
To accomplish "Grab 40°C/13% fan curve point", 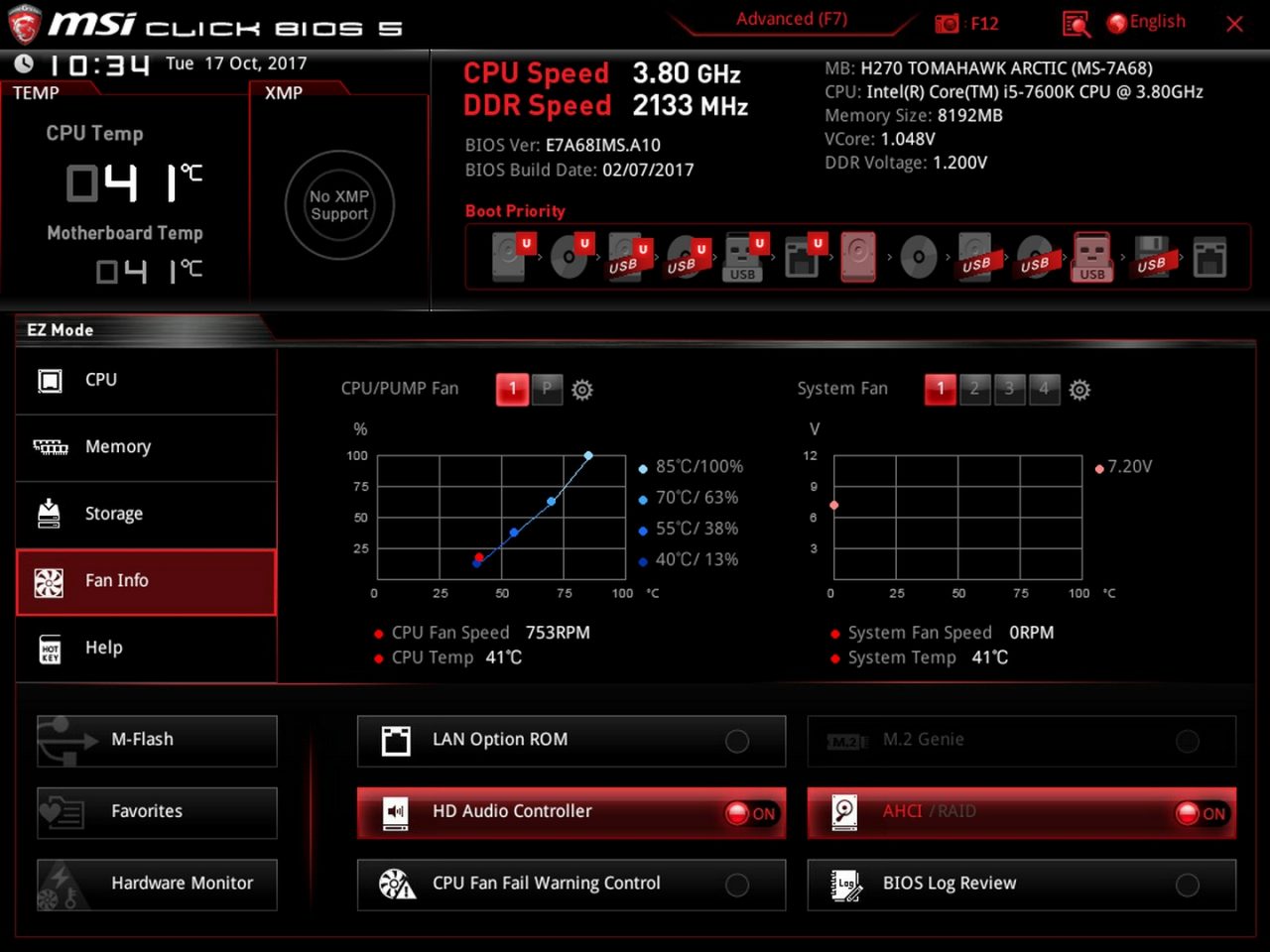I will point(477,562).
